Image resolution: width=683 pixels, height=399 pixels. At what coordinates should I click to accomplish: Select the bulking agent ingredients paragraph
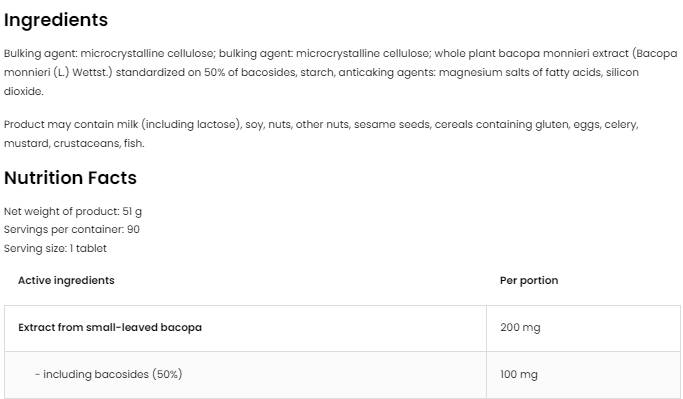341,72
